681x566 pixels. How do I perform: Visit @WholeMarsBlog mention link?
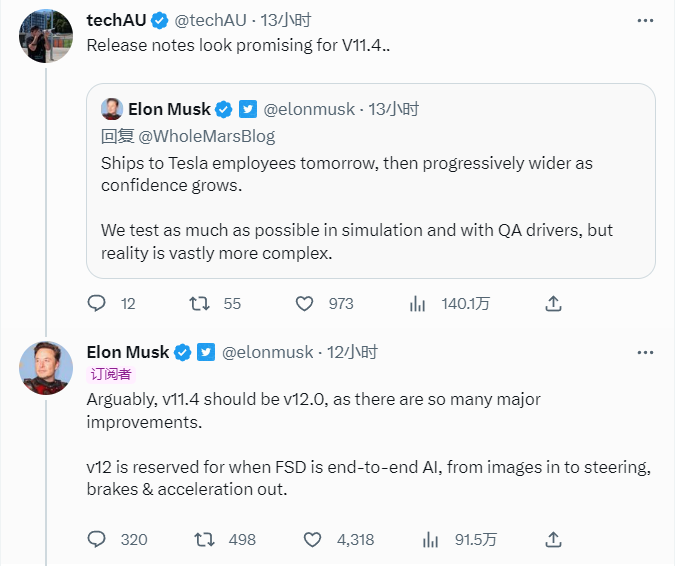(207, 136)
